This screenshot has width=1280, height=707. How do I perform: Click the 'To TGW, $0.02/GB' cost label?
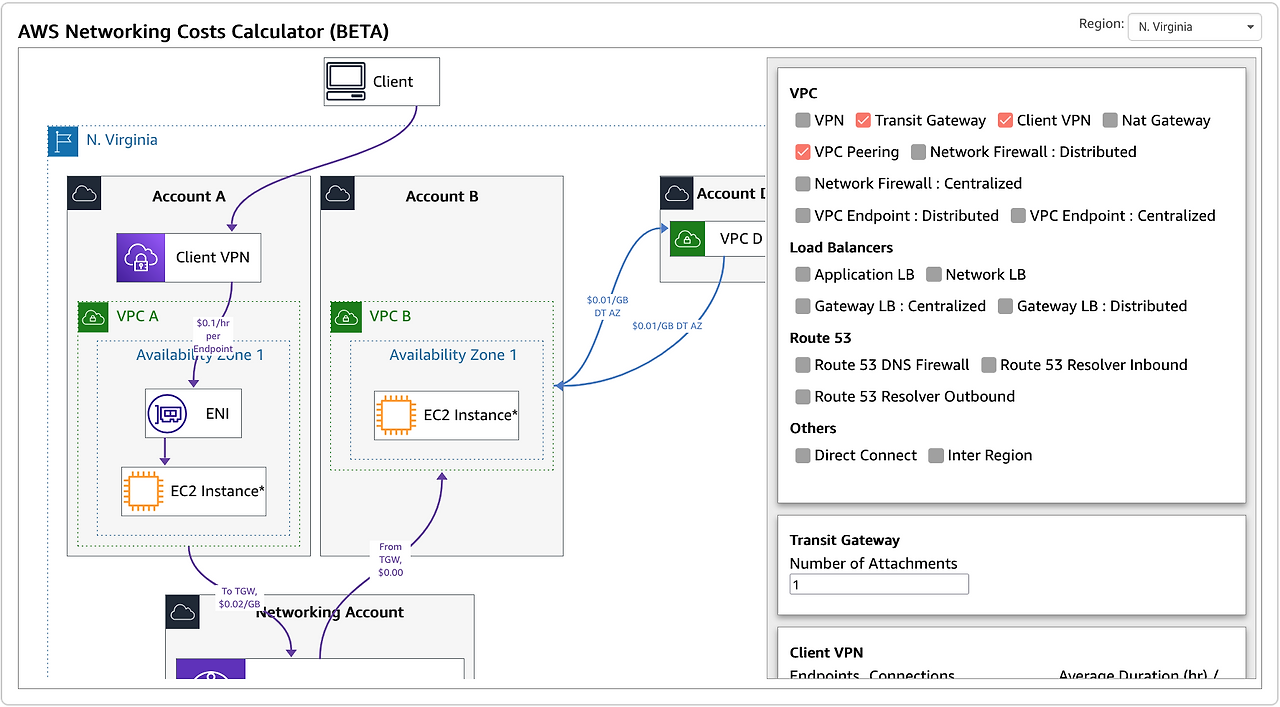point(240,598)
